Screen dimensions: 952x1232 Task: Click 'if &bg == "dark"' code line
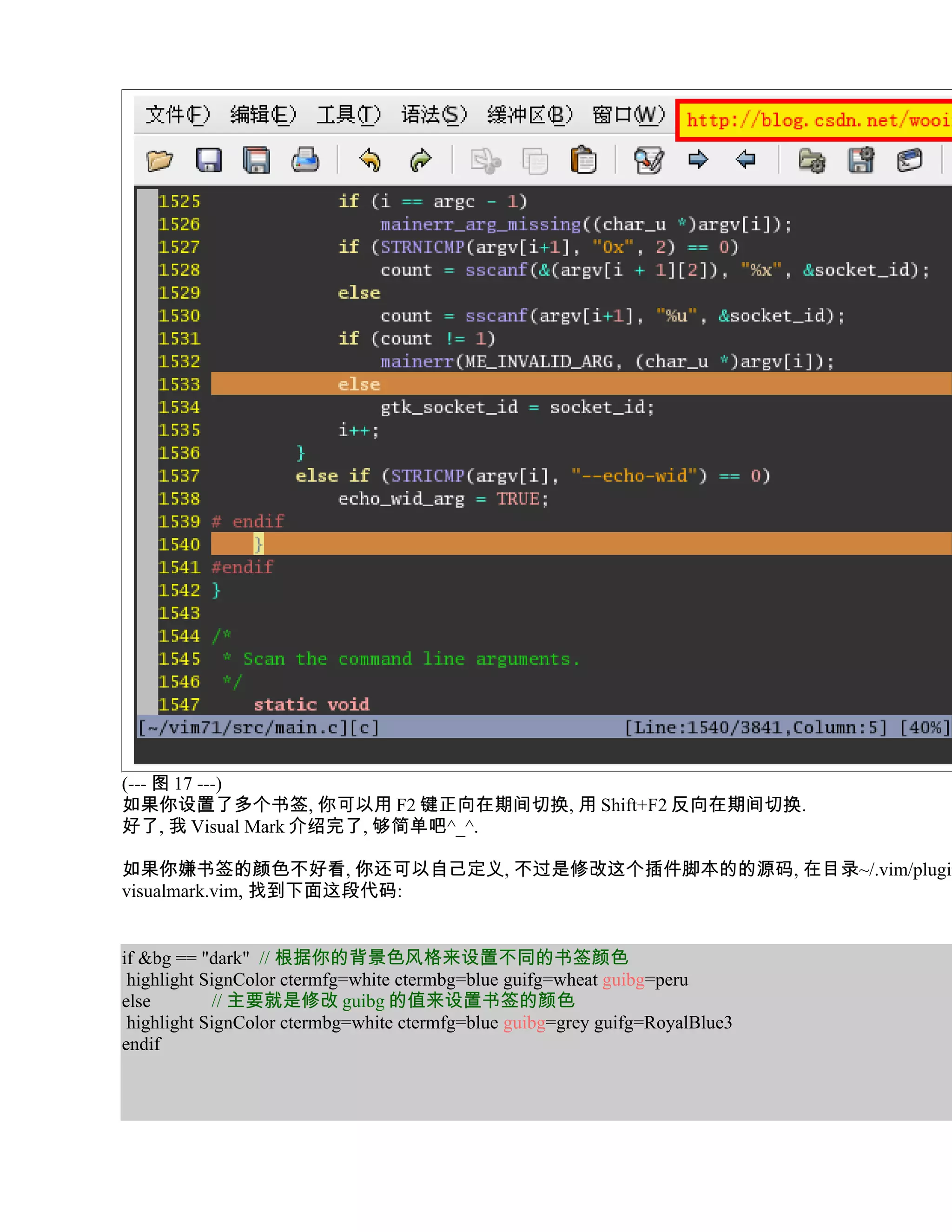coord(185,958)
